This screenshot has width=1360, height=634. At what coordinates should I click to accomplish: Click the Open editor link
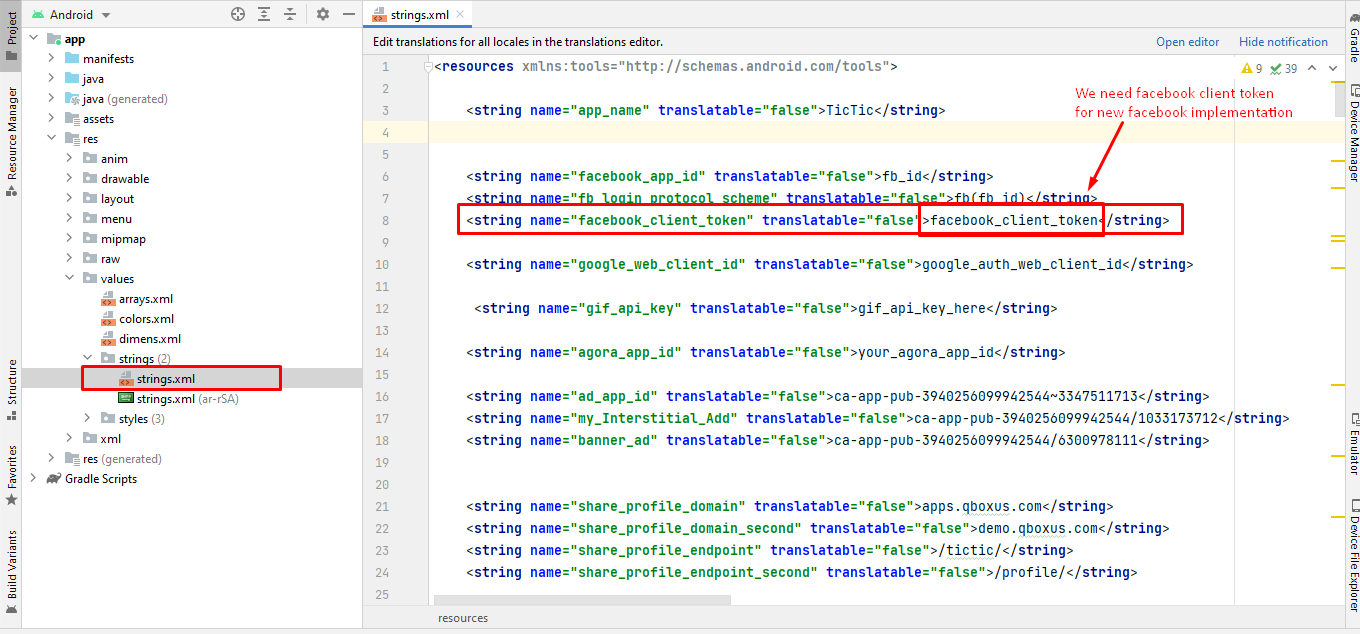coord(1187,42)
